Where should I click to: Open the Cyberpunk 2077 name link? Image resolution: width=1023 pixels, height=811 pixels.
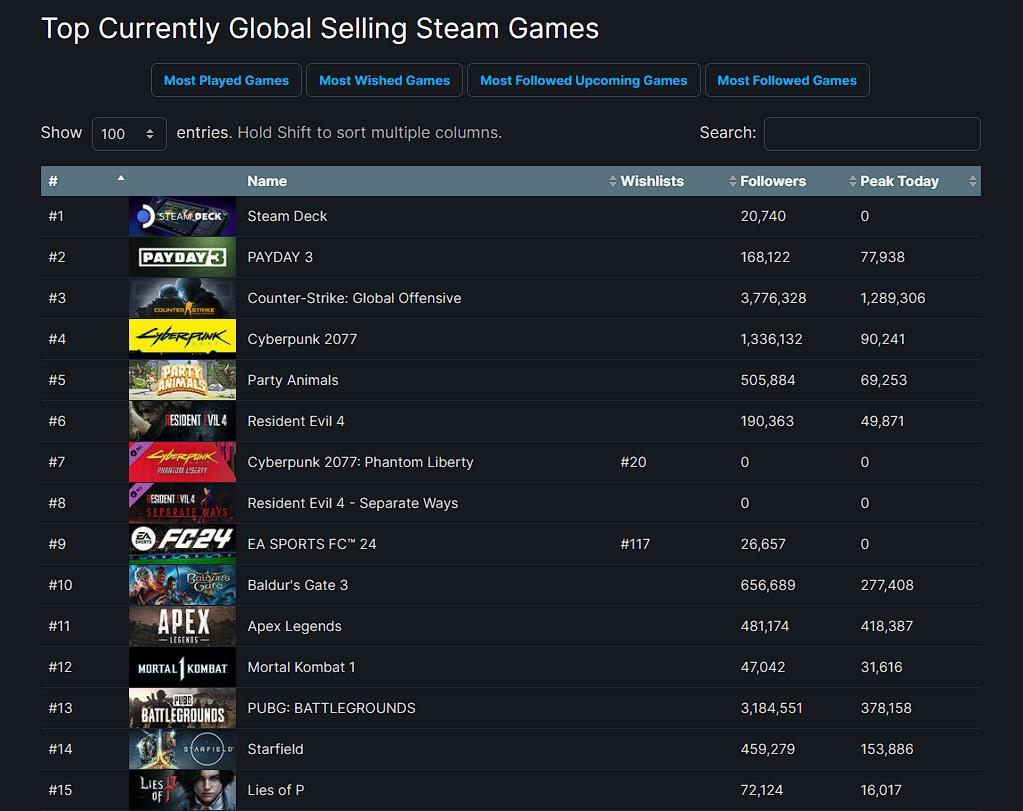(x=302, y=339)
